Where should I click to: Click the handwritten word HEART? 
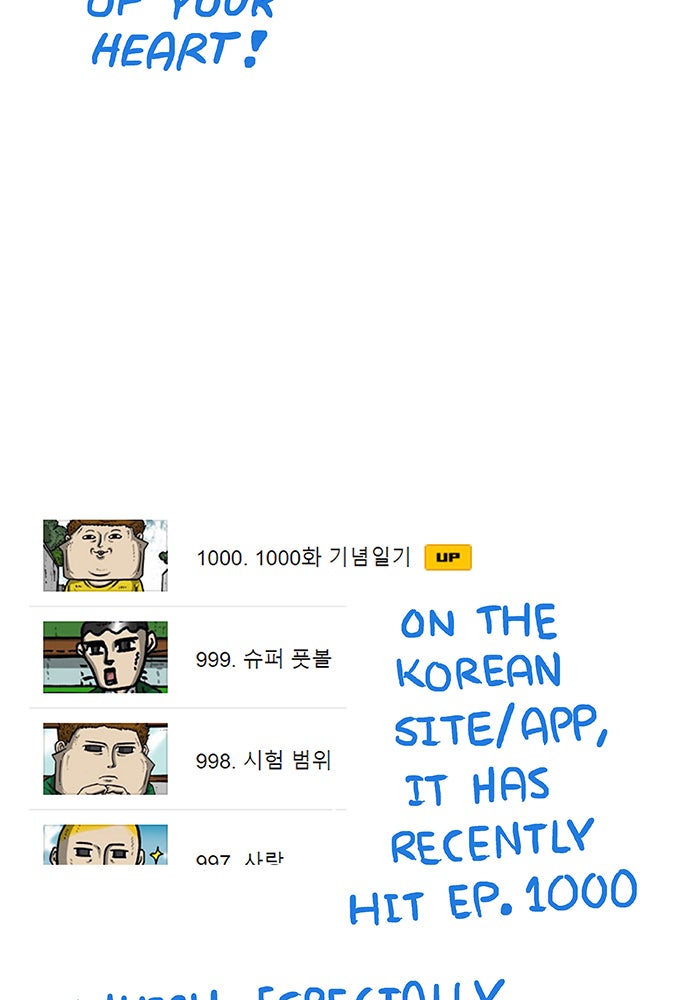(163, 50)
